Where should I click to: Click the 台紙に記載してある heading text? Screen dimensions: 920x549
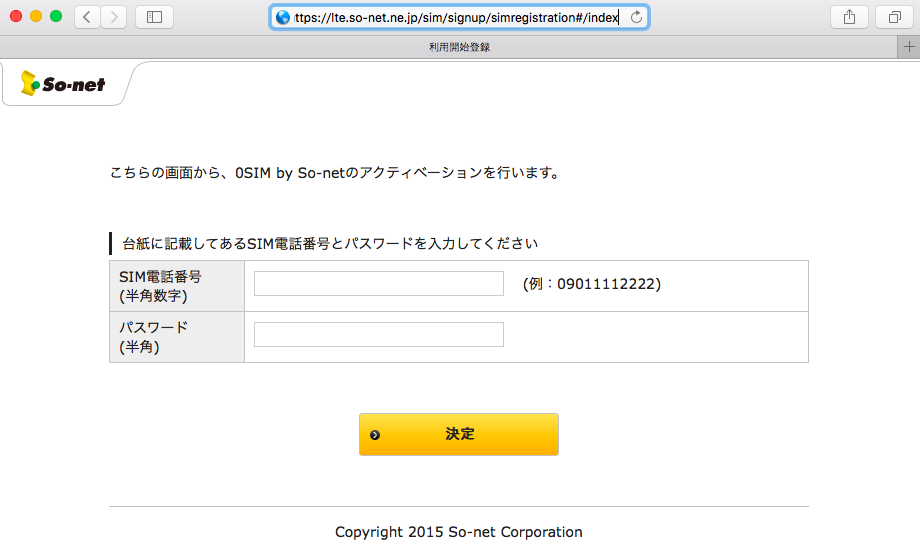(x=330, y=243)
